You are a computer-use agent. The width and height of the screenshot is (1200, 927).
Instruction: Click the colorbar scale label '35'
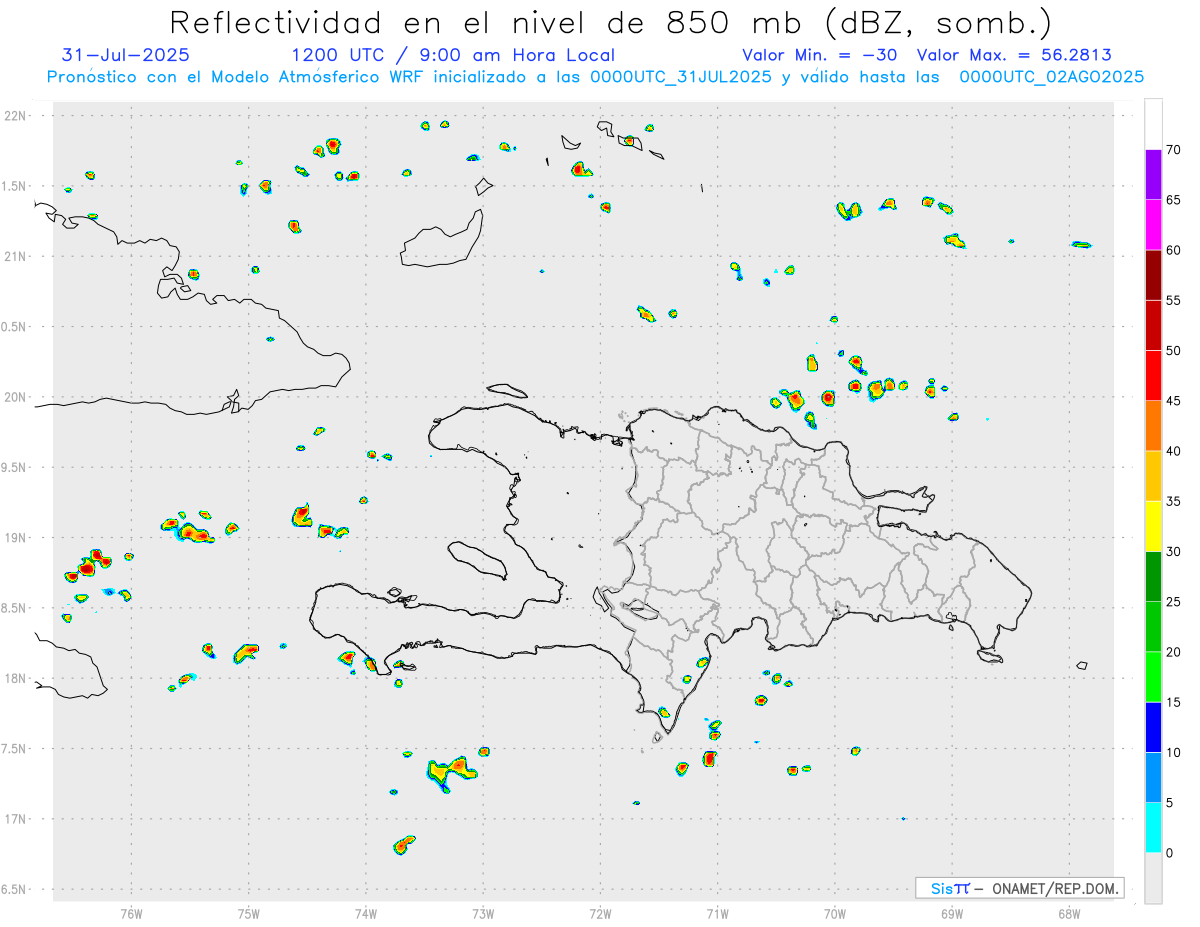[x=1174, y=501]
